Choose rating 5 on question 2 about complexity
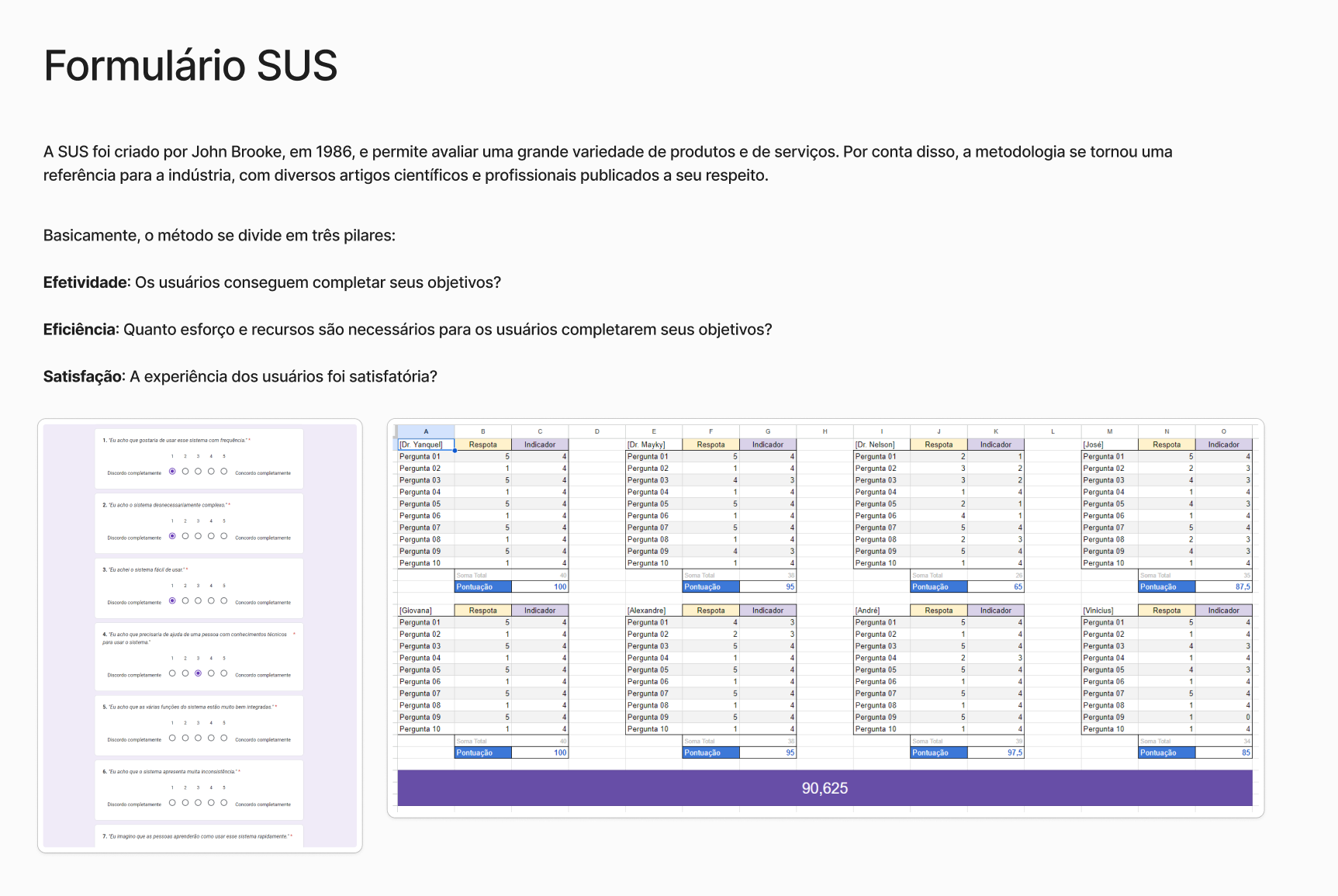 click(224, 536)
